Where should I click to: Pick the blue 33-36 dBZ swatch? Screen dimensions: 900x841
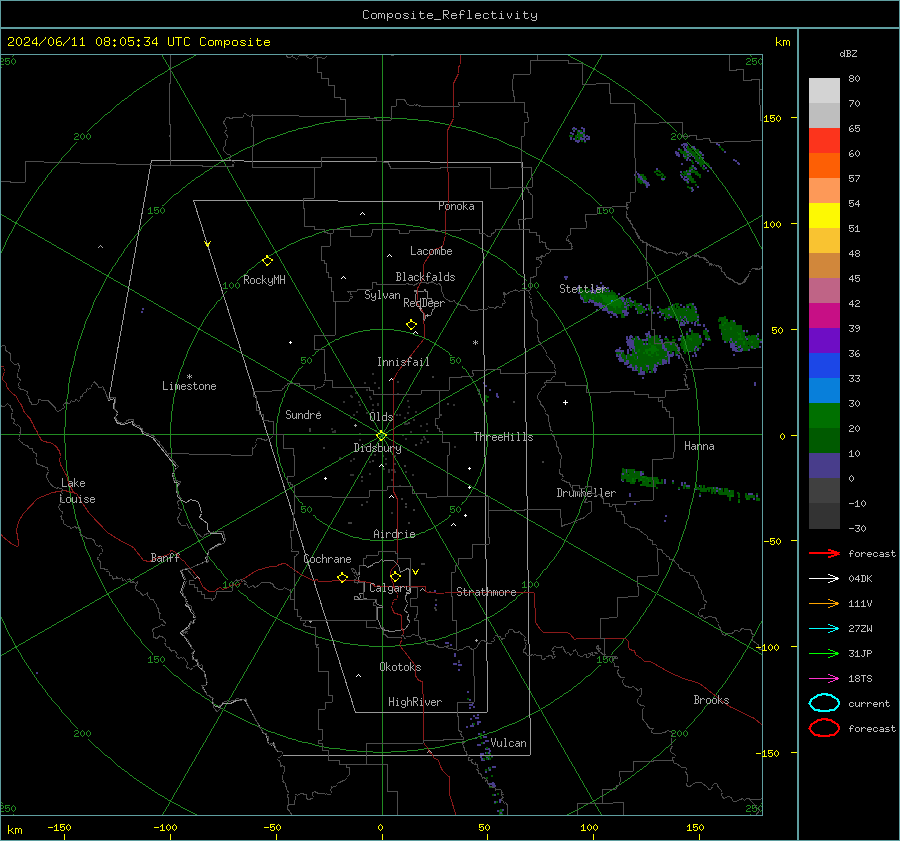click(824, 365)
